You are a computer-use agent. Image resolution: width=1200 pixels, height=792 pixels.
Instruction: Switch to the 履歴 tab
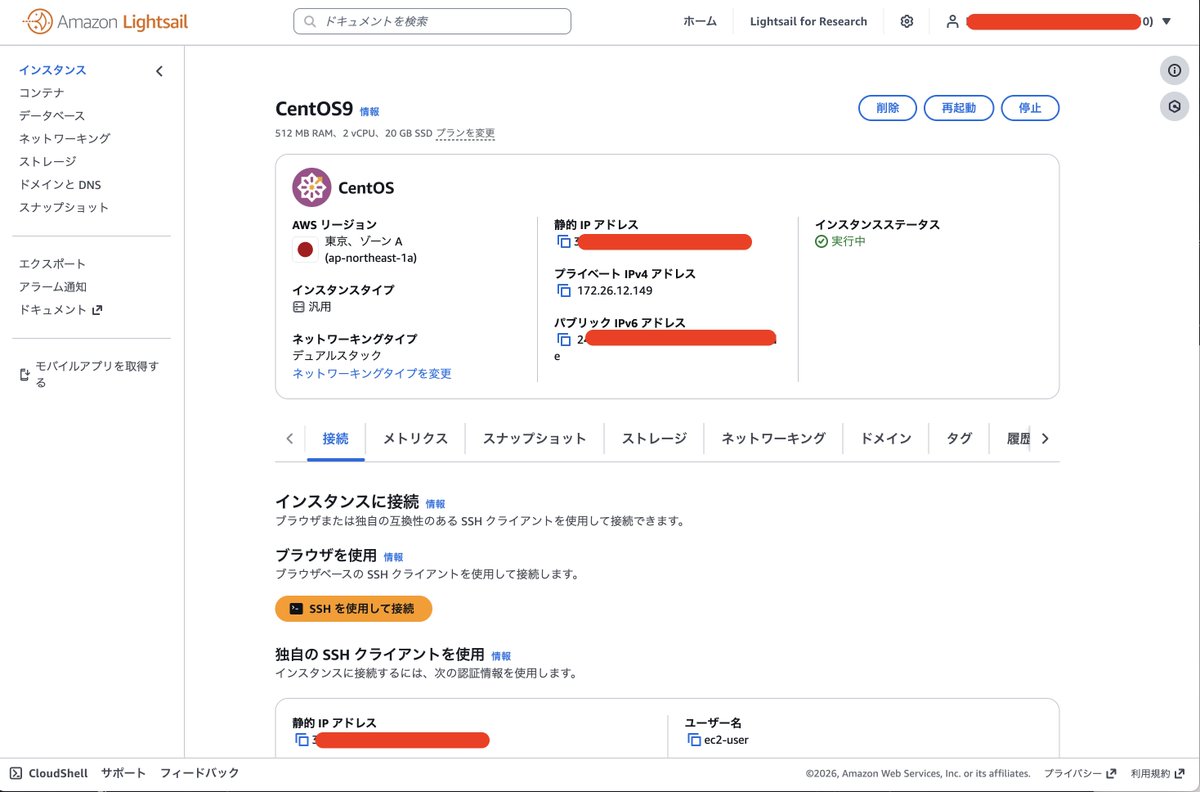coord(1018,438)
